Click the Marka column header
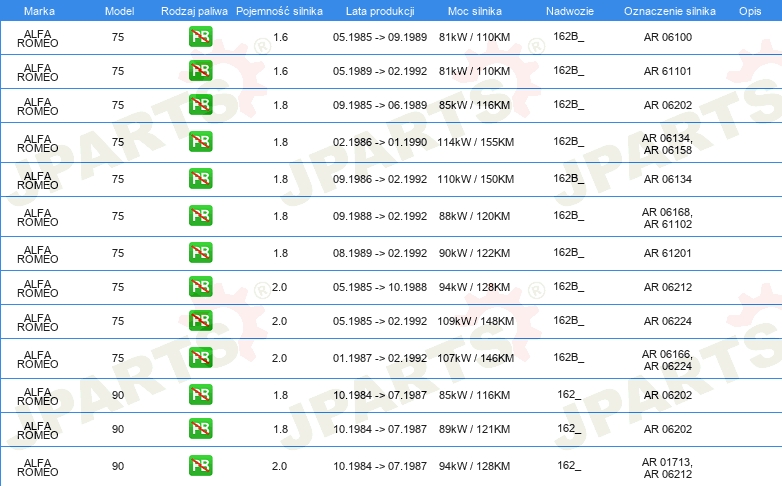The width and height of the screenshot is (782, 486). coord(39,11)
